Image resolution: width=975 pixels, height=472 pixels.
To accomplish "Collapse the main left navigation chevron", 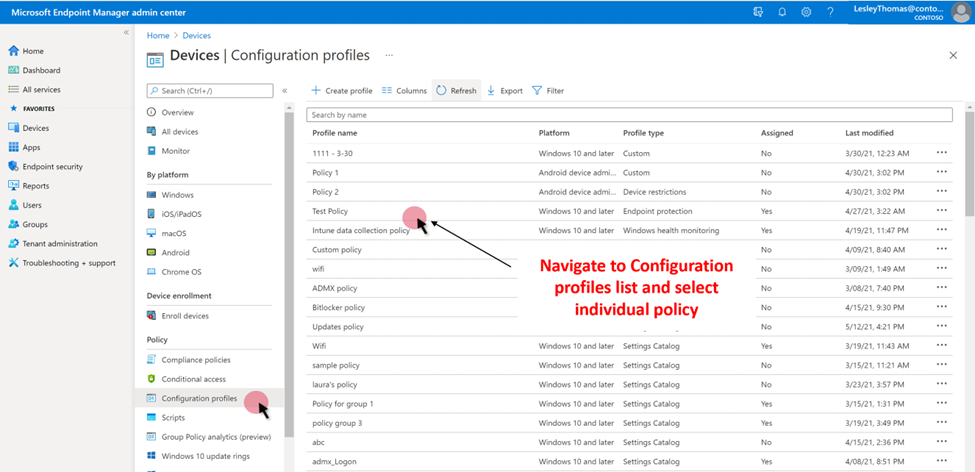I will coord(126,32).
